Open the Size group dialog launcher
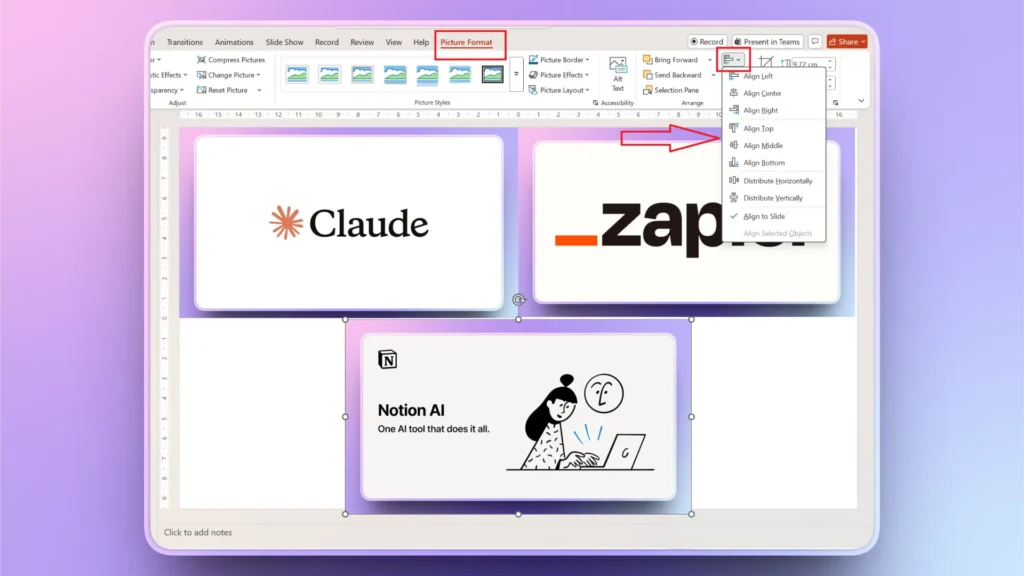 coord(835,103)
